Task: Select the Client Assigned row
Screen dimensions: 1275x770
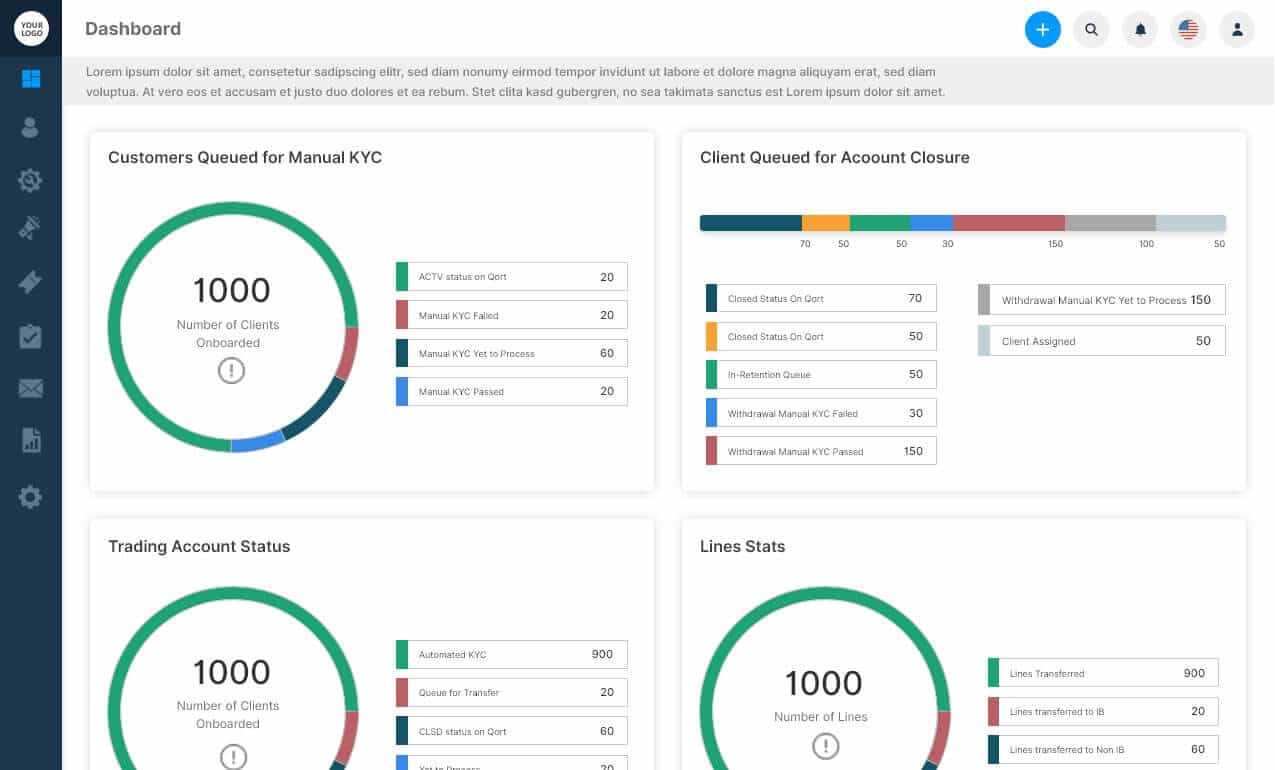Action: [1101, 341]
